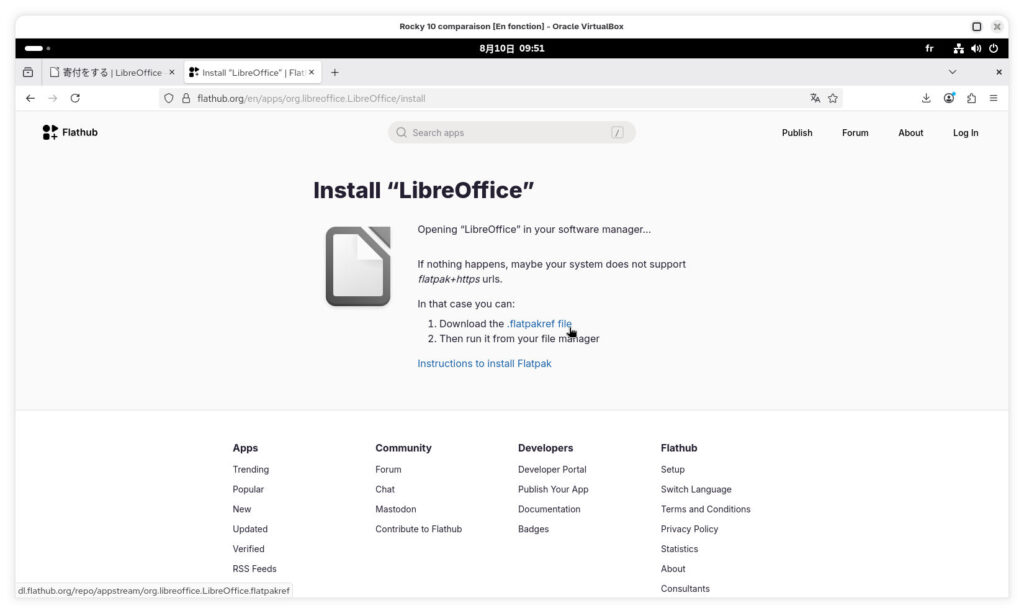Viewport: 1024px width, 613px height.
Task: Focus the Search apps field
Action: click(x=511, y=133)
